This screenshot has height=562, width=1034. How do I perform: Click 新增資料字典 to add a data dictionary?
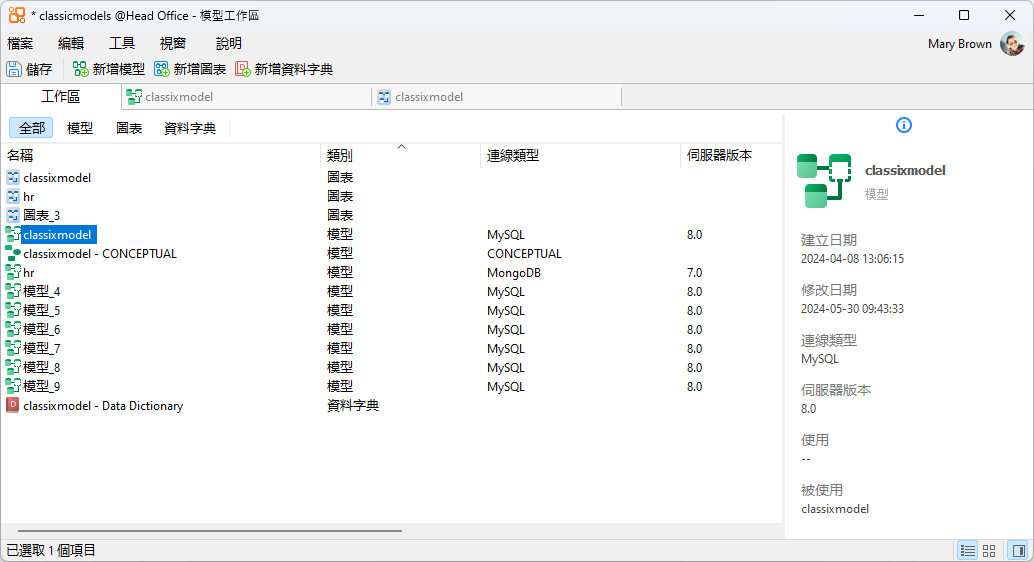pyautogui.click(x=284, y=69)
